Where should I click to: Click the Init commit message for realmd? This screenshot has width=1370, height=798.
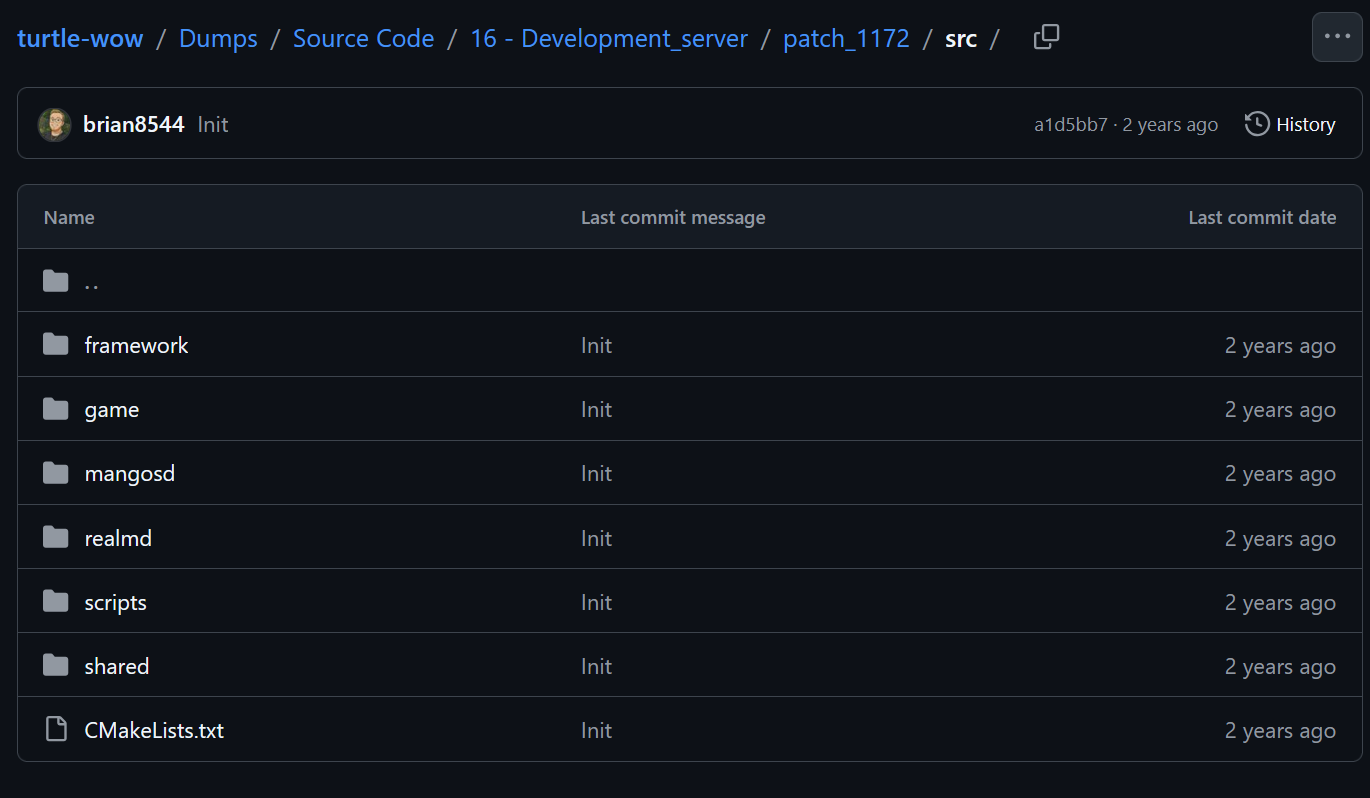click(596, 538)
